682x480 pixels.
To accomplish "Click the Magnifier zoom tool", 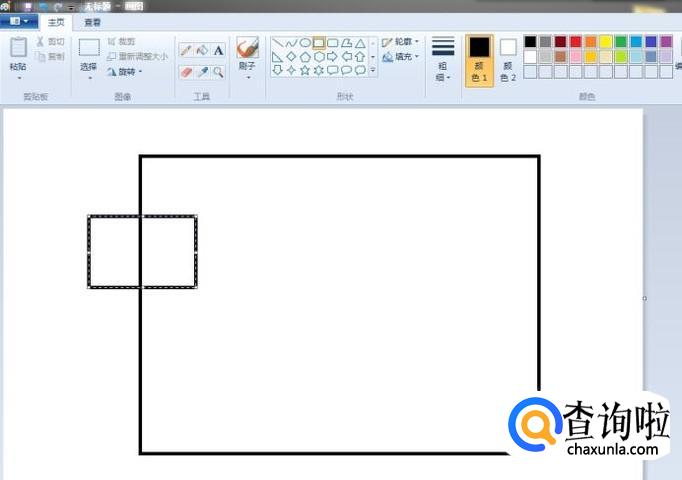I will pos(218,72).
